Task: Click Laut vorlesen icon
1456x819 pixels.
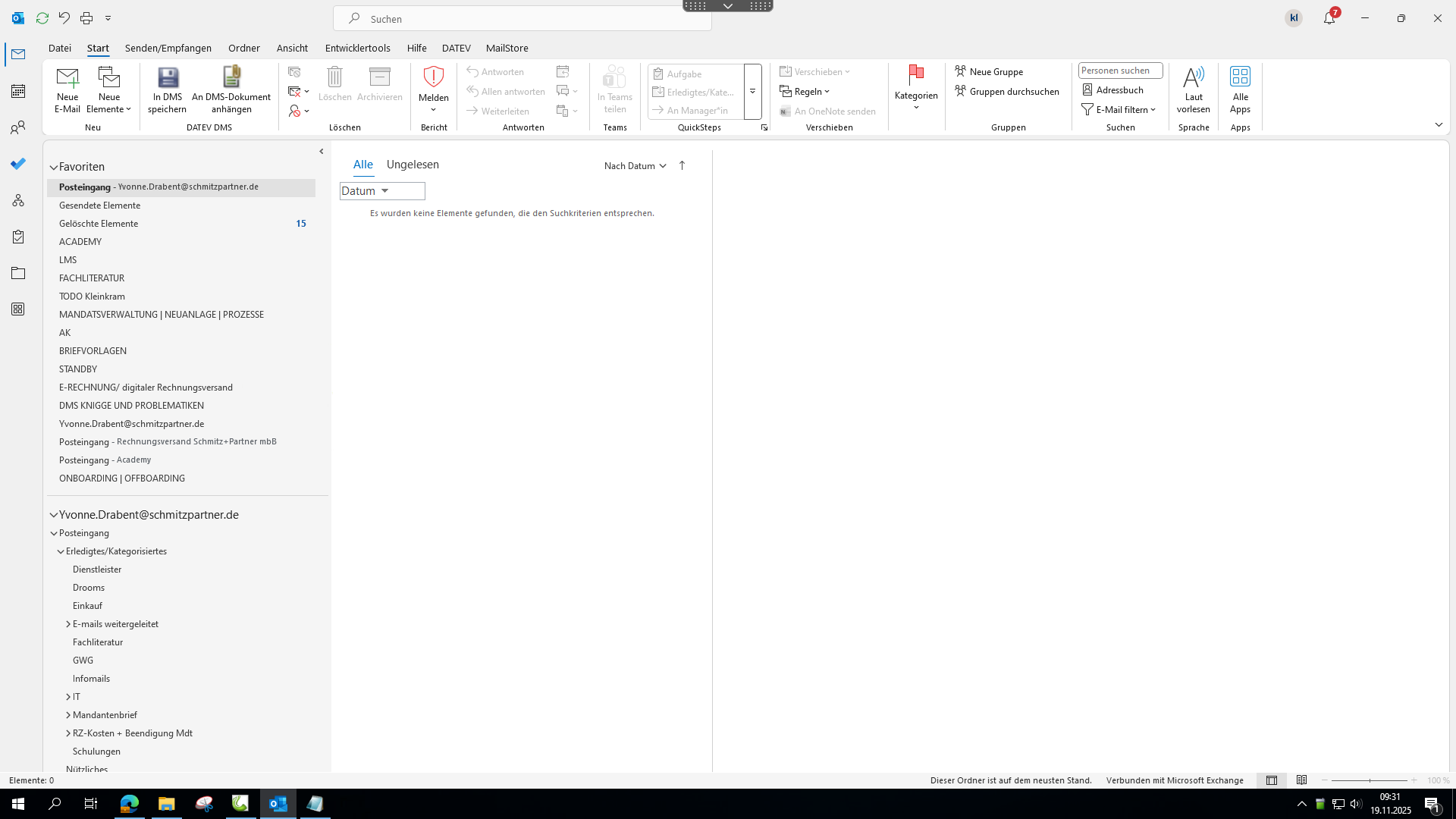Action: (x=1193, y=77)
